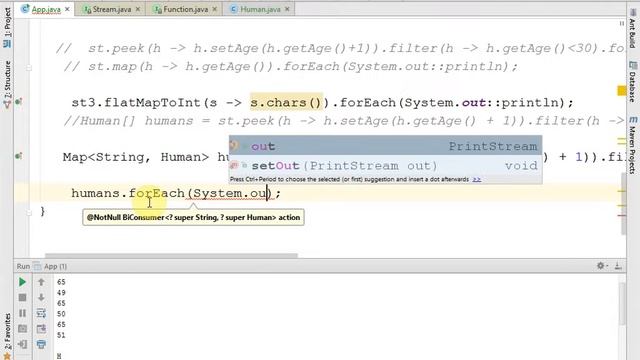The width and height of the screenshot is (640, 360).
Task: Open the Structure tool window
Action: coord(7,84)
